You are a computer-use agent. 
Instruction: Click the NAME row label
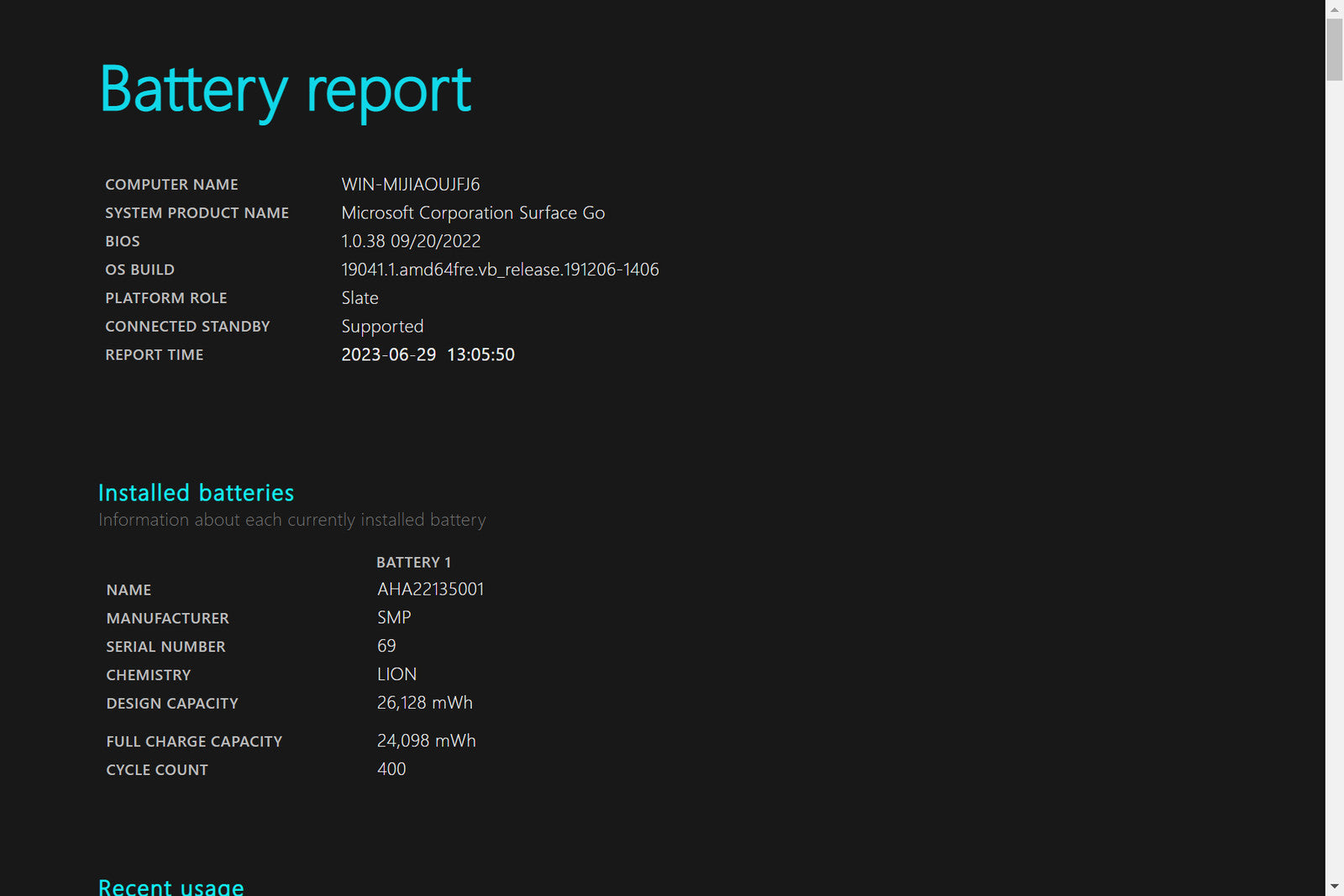point(129,590)
